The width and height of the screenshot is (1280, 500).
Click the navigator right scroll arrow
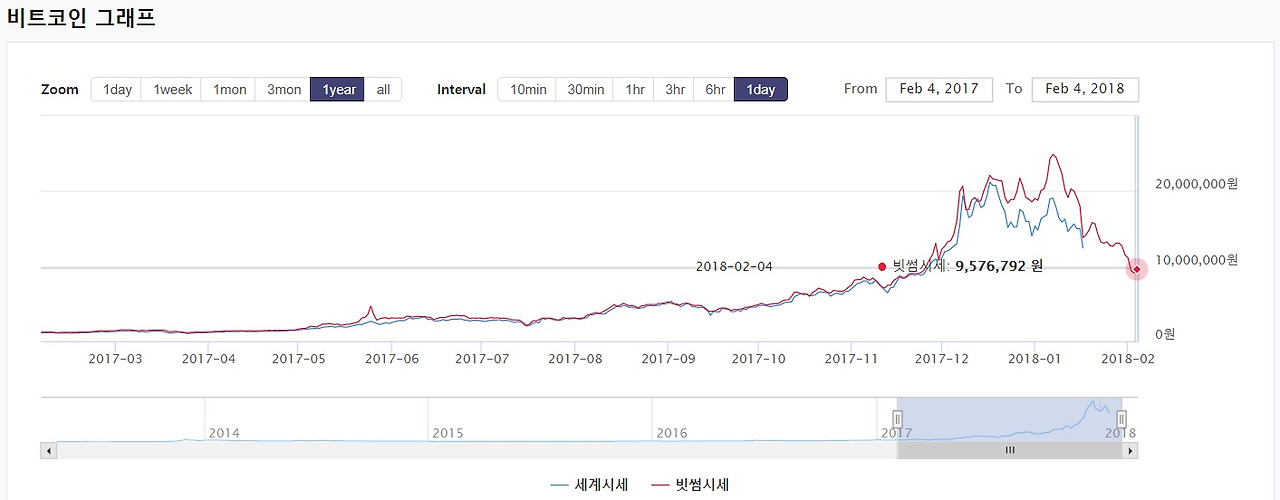(1131, 451)
